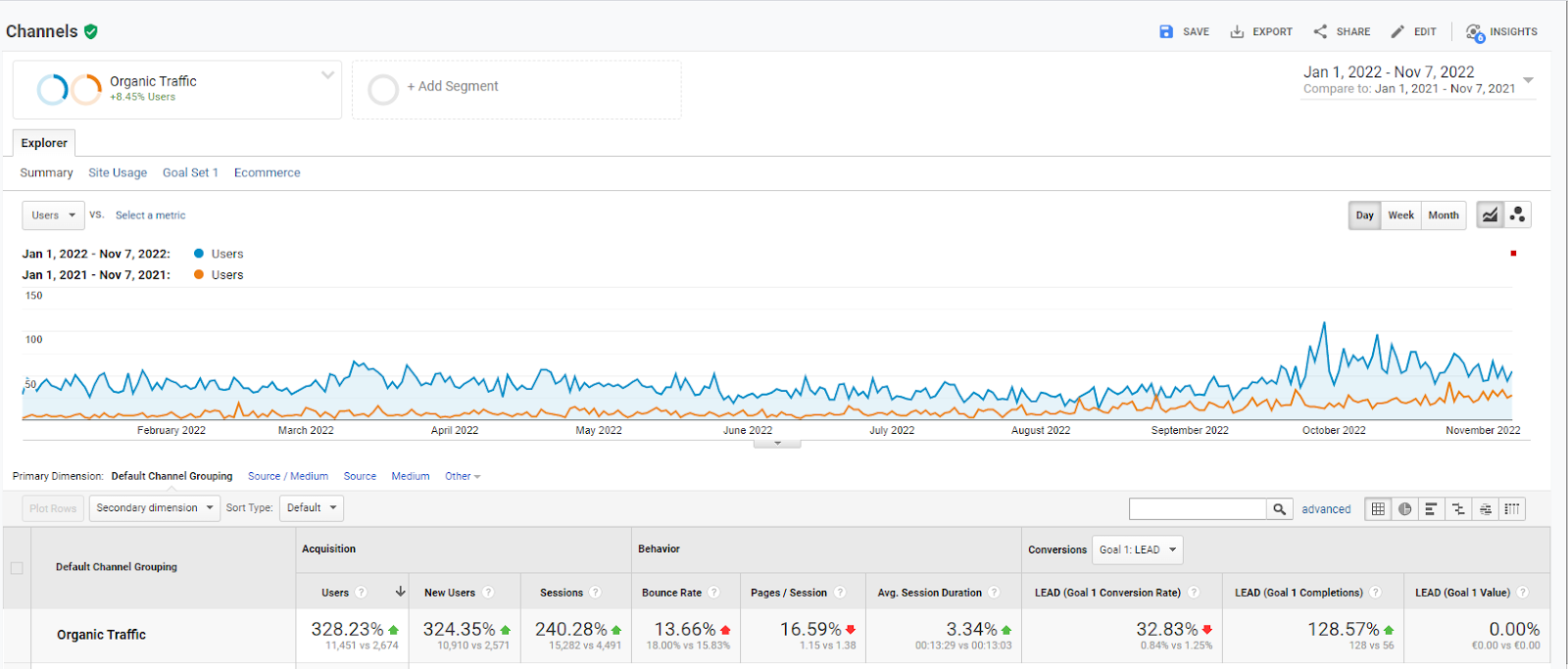Open the Ecommerce tab

pos(267,173)
